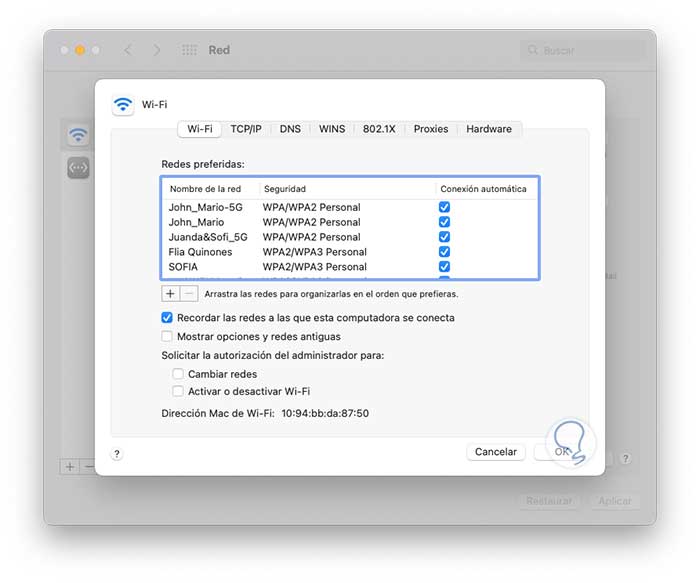Select Thunderbolt bridge icon in background sidebar
This screenshot has height=583, width=700.
click(78, 168)
